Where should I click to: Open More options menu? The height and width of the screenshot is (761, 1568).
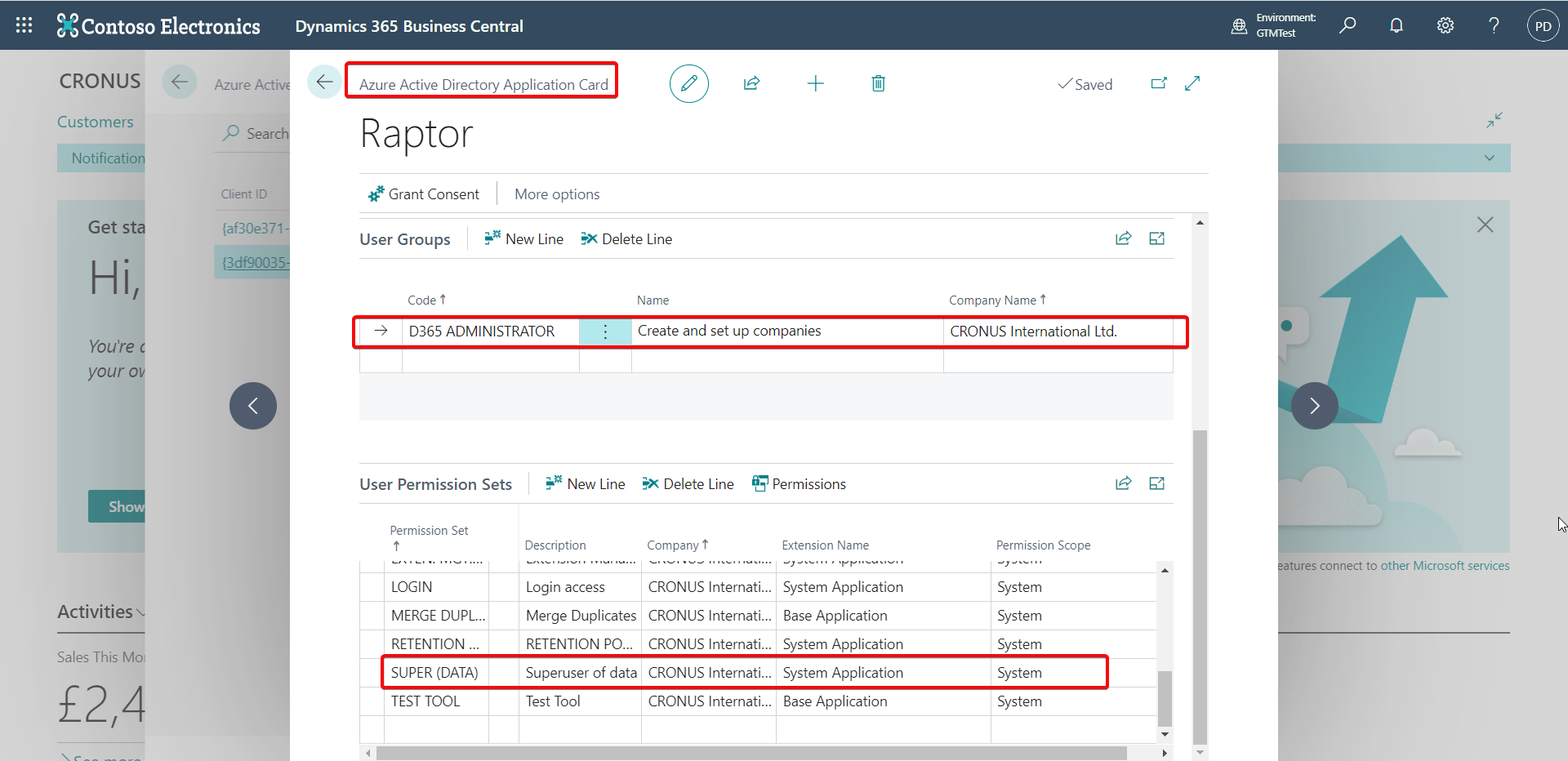(557, 194)
